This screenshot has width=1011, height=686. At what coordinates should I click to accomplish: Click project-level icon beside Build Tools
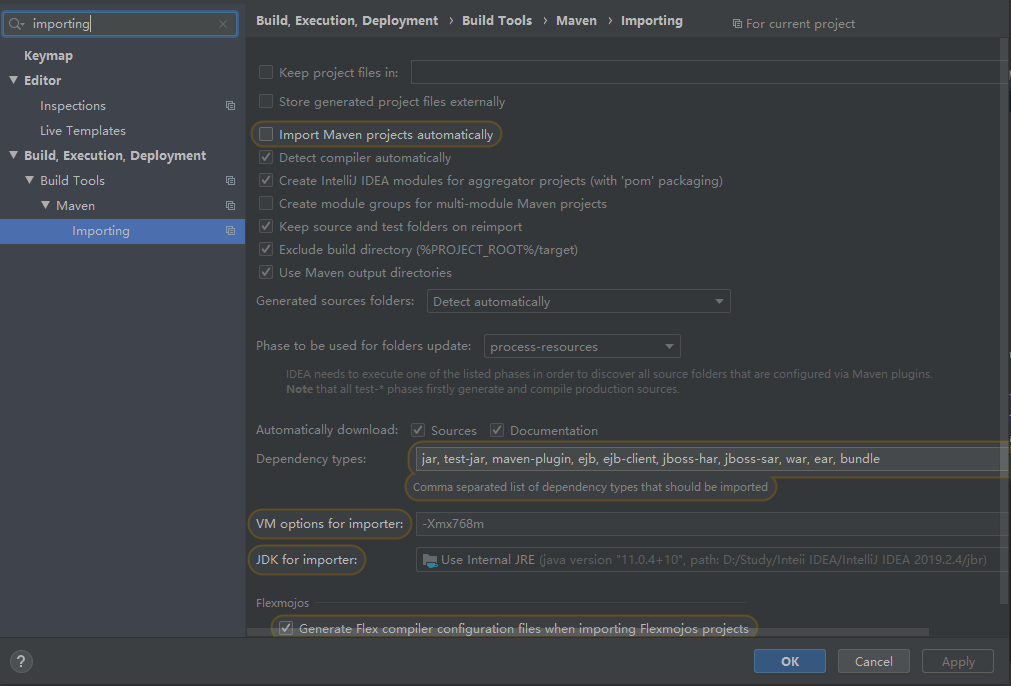pyautogui.click(x=230, y=181)
